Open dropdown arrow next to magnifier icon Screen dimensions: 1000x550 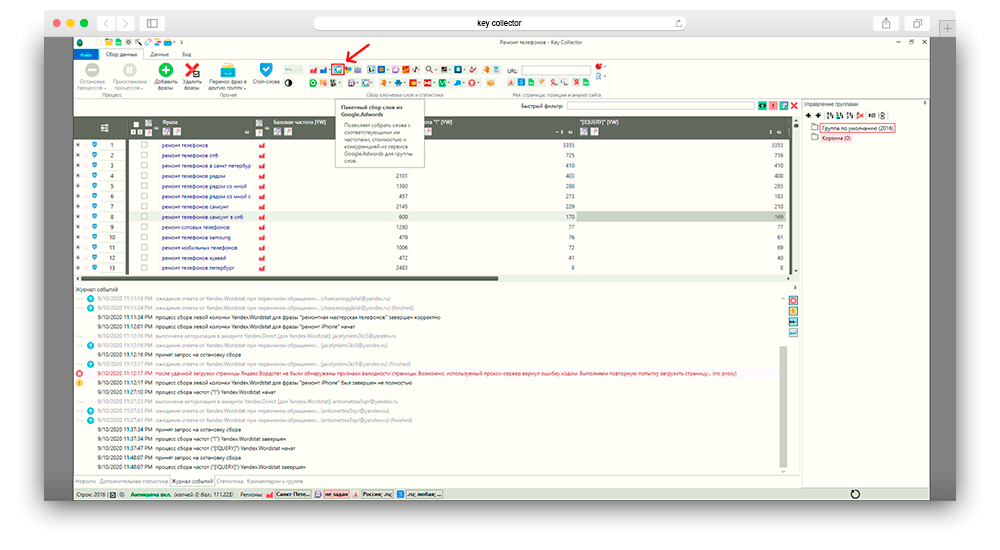coord(436,70)
